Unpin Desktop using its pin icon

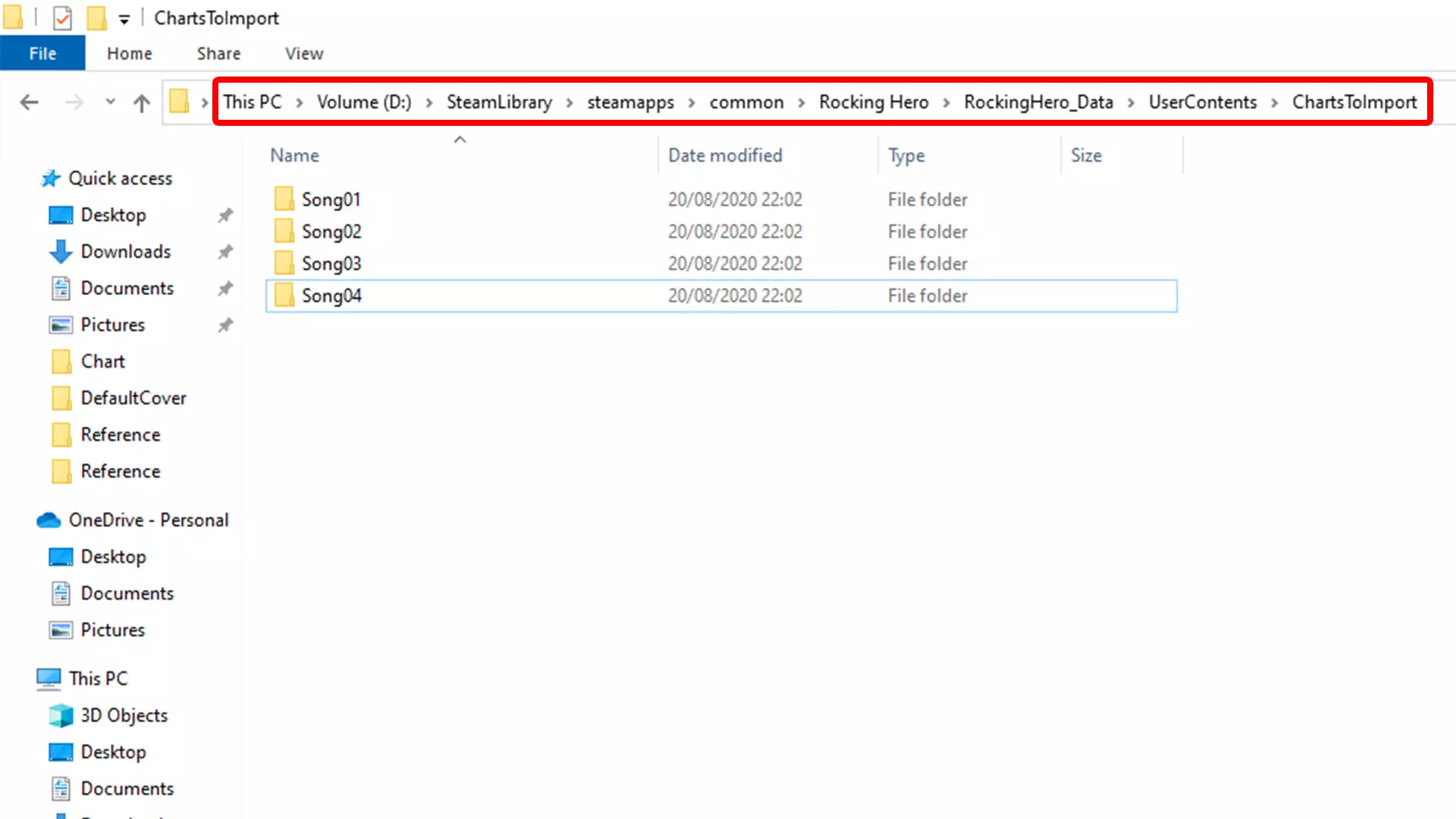click(225, 215)
